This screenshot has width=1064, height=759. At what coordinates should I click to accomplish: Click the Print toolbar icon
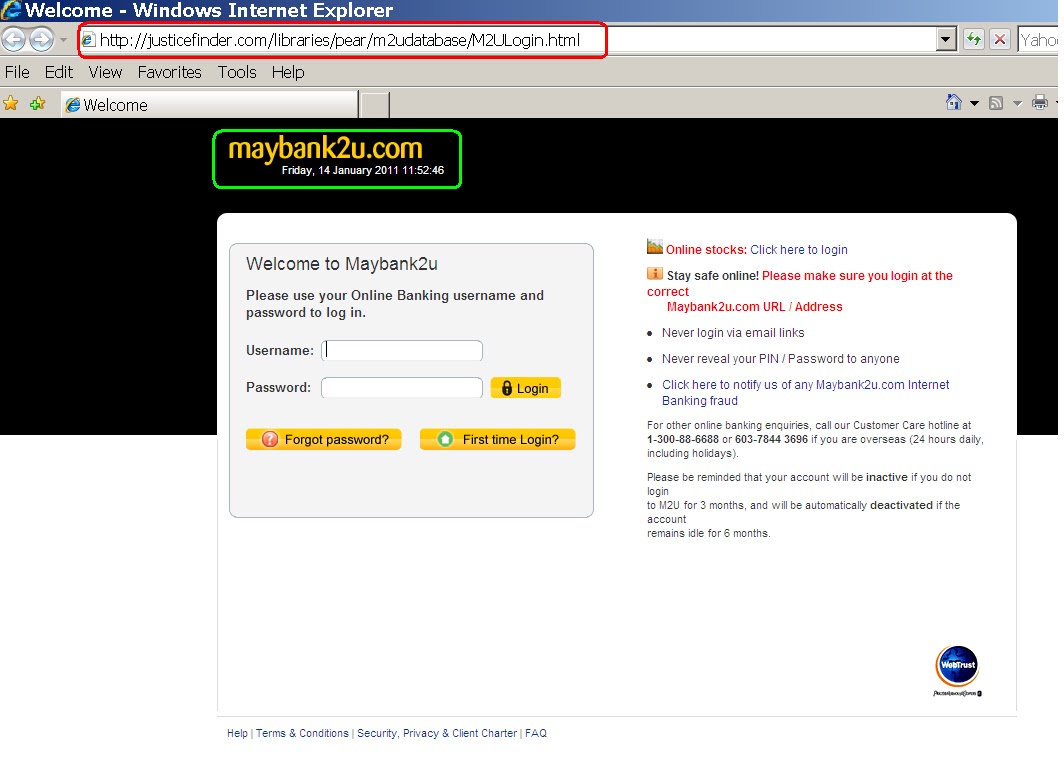1040,103
